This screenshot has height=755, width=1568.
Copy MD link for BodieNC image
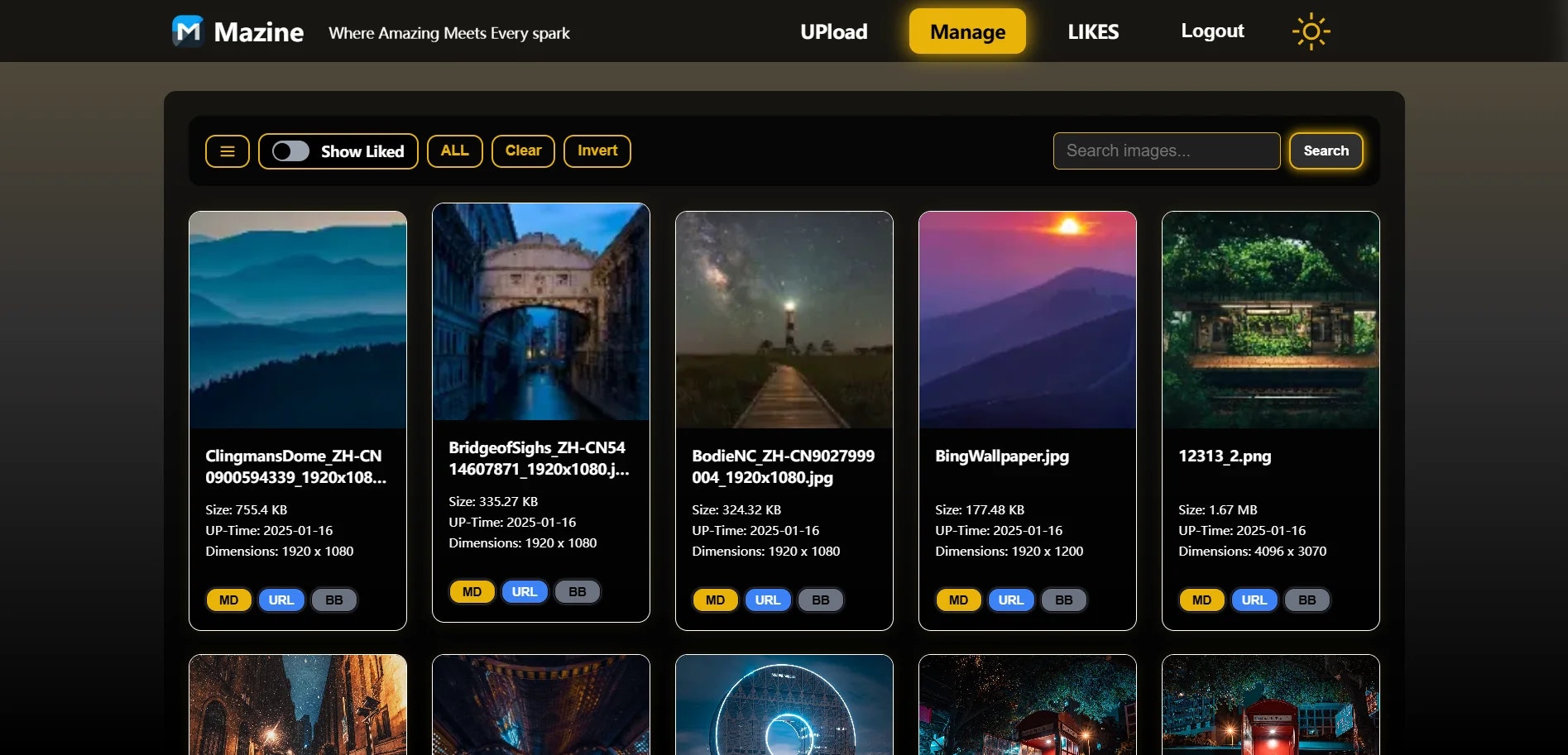click(x=716, y=600)
